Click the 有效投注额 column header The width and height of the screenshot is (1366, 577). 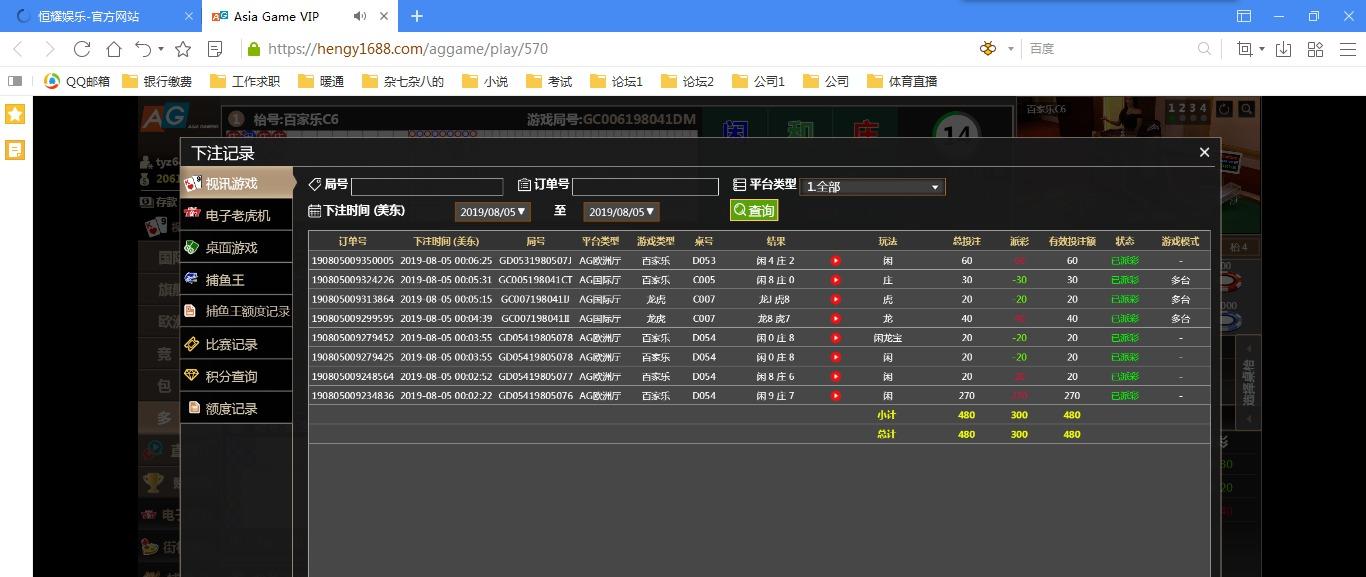pos(1072,241)
